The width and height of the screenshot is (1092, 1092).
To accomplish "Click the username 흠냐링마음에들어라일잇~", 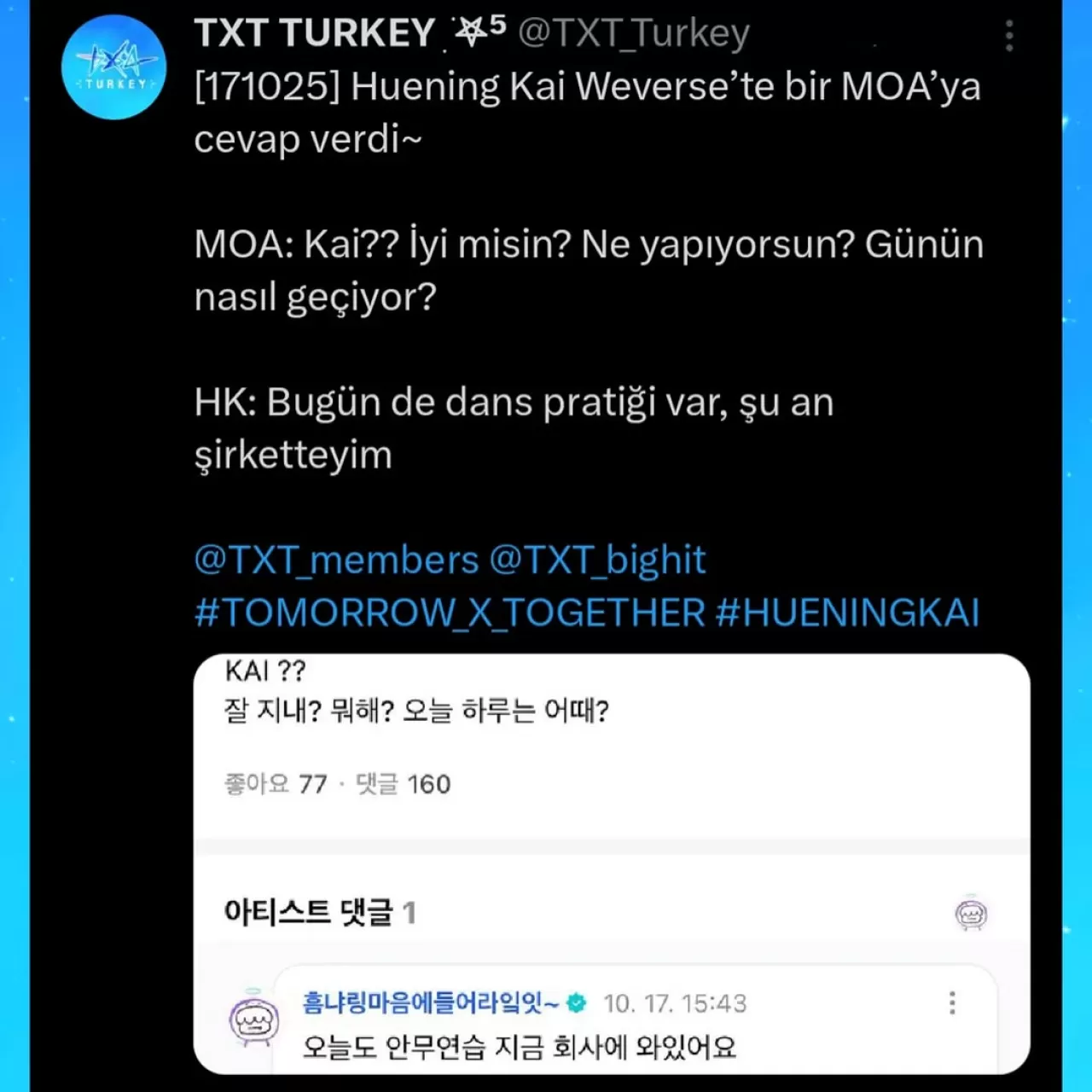I will (x=431, y=1003).
